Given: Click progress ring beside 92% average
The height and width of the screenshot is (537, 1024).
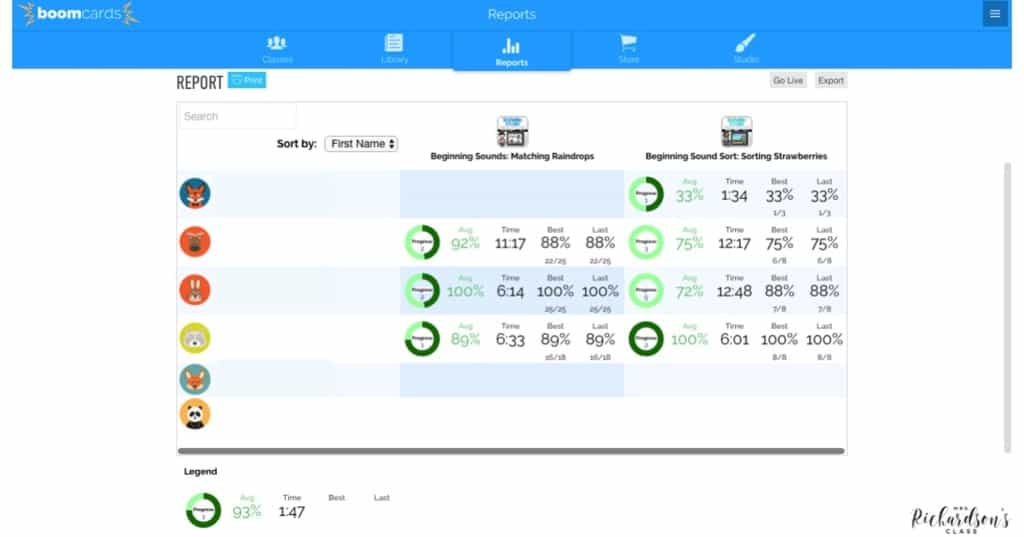Looking at the screenshot, I should click(422, 242).
